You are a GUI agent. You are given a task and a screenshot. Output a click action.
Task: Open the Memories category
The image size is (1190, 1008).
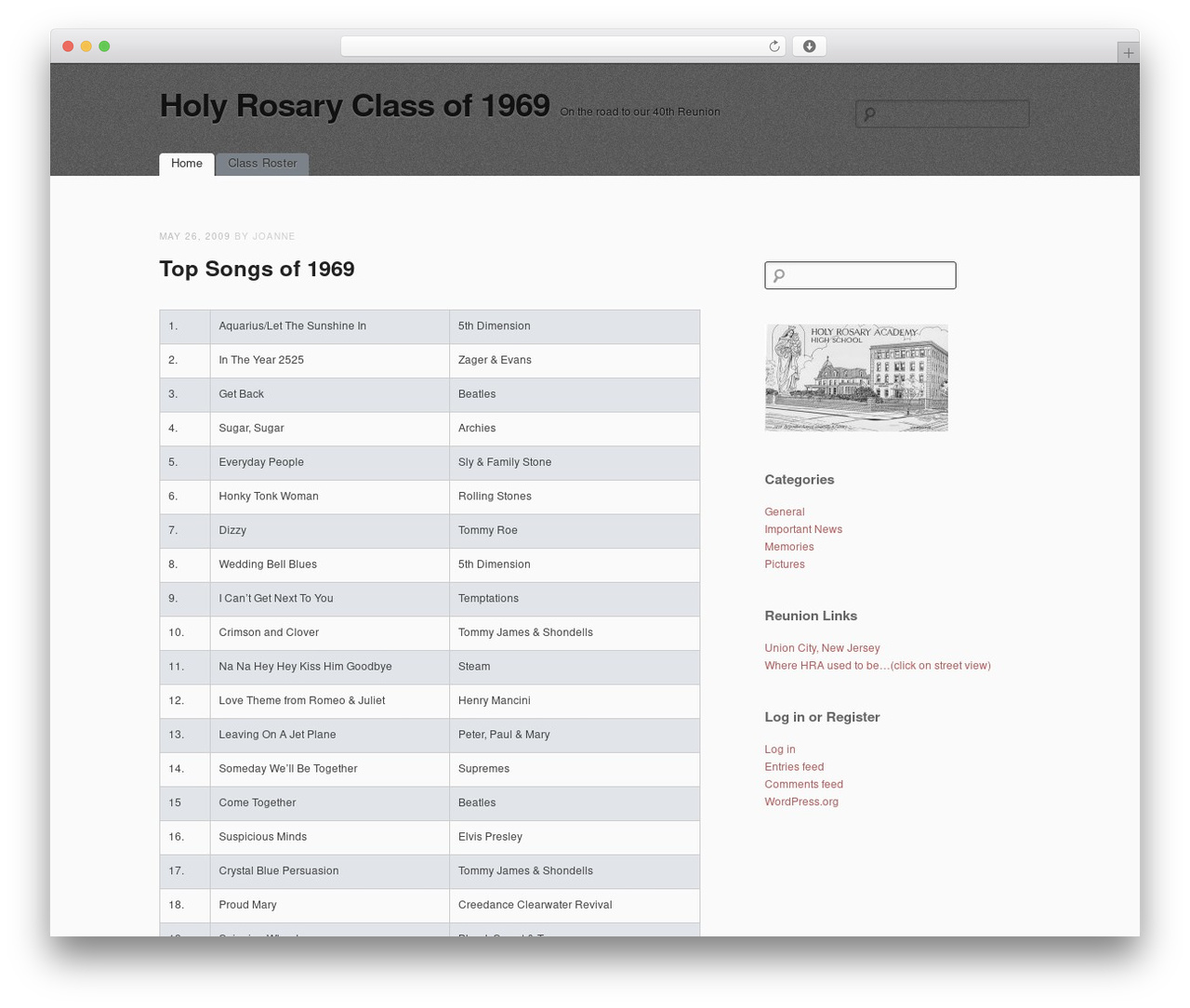click(789, 548)
